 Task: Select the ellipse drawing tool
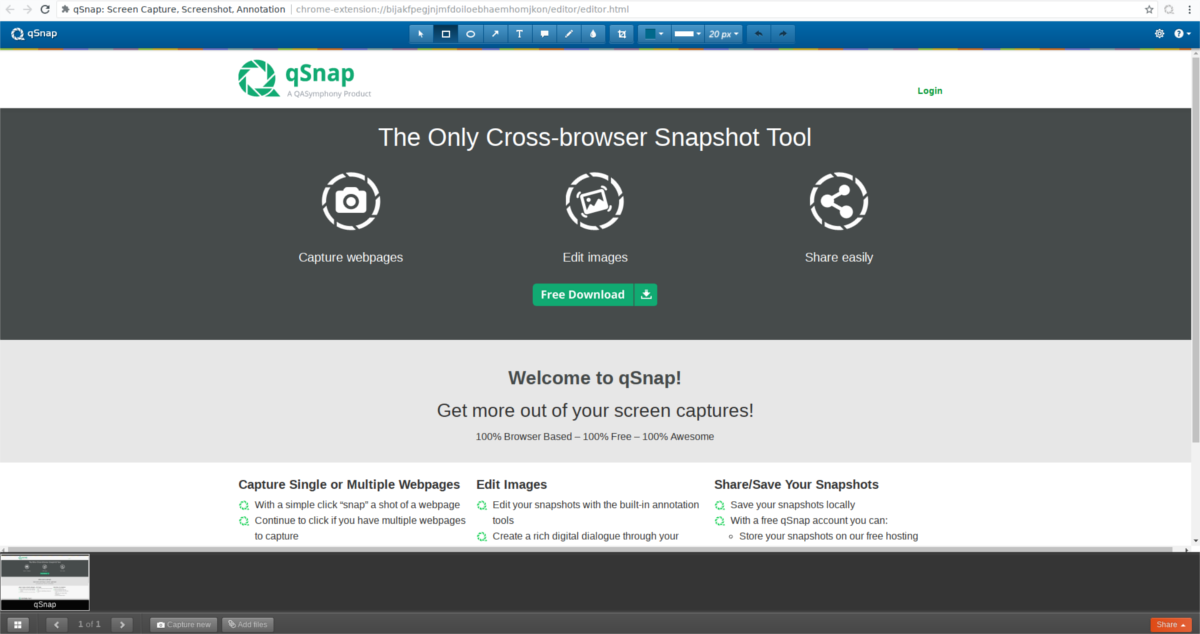(x=470, y=33)
